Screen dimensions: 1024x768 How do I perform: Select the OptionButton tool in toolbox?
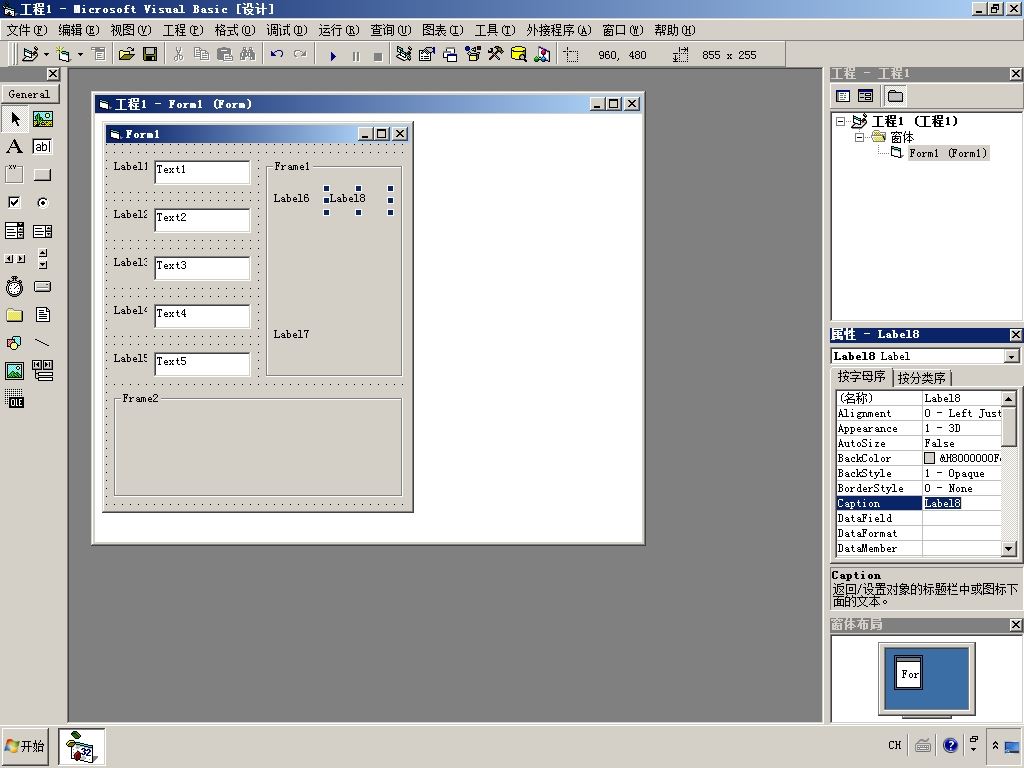pos(42,202)
